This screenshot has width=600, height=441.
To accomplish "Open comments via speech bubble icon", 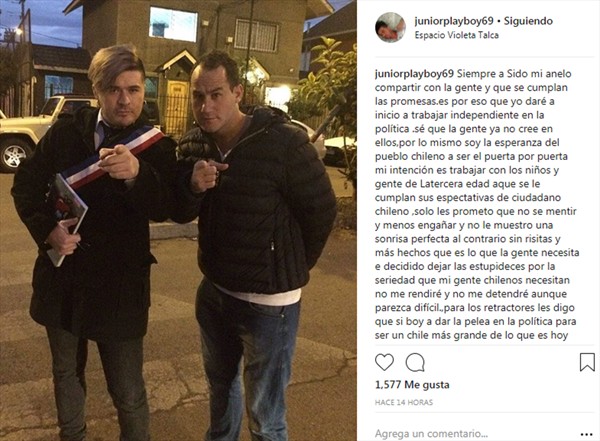I will [x=415, y=362].
